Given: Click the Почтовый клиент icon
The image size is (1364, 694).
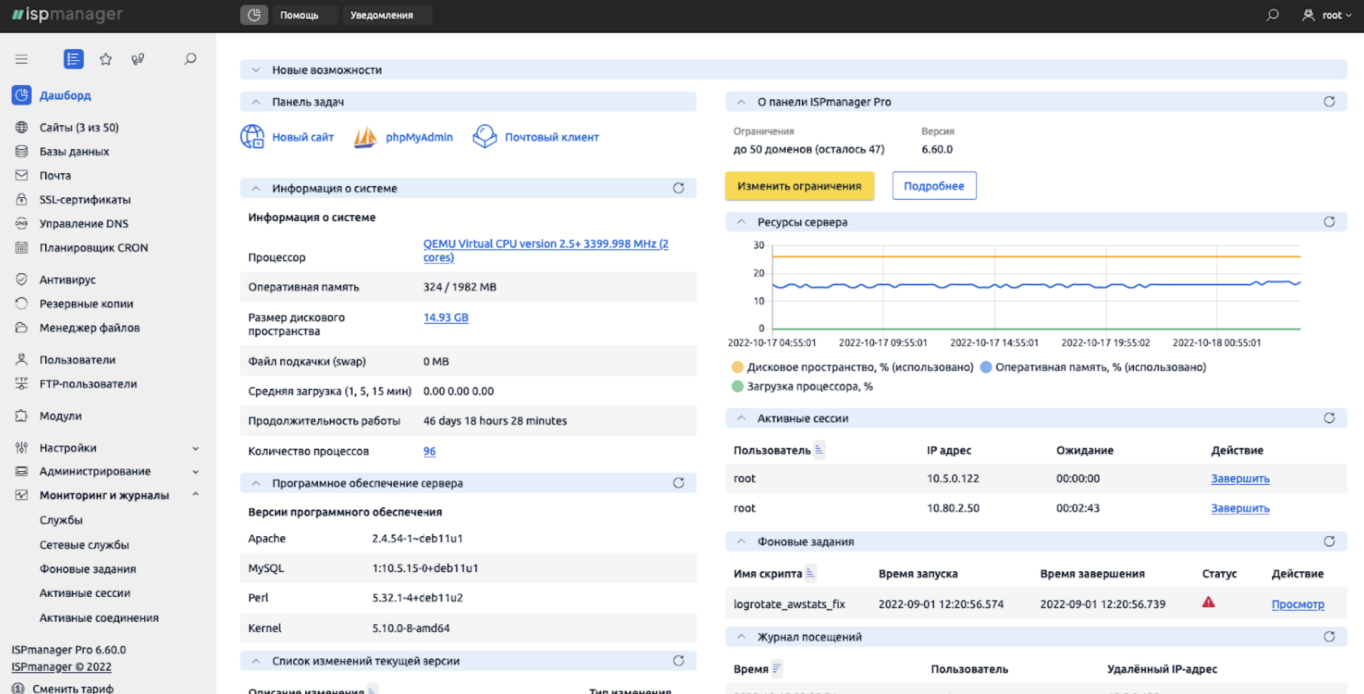Looking at the screenshot, I should point(485,137).
